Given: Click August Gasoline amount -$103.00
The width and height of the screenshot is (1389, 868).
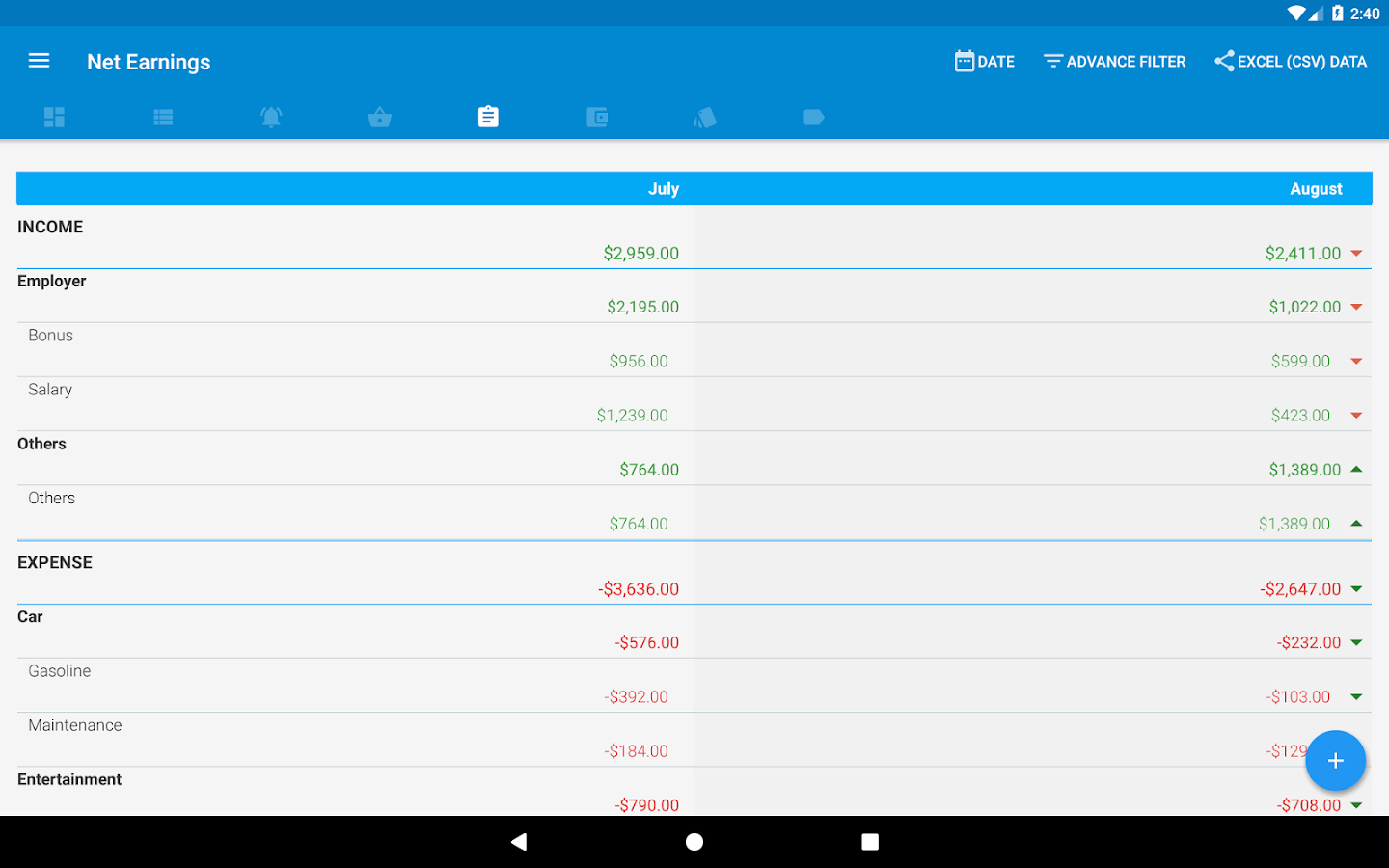Looking at the screenshot, I should (x=1298, y=696).
